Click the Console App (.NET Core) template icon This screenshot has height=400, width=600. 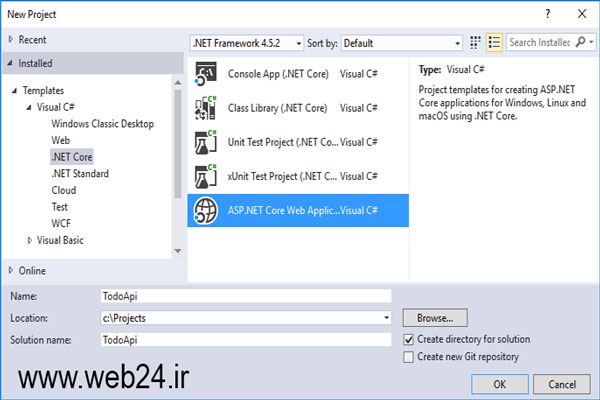(206, 73)
